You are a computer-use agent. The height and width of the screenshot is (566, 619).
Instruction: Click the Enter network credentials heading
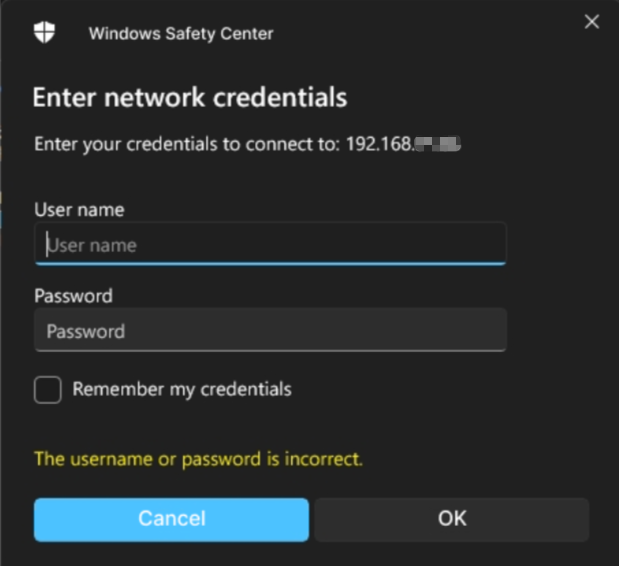tap(190, 97)
